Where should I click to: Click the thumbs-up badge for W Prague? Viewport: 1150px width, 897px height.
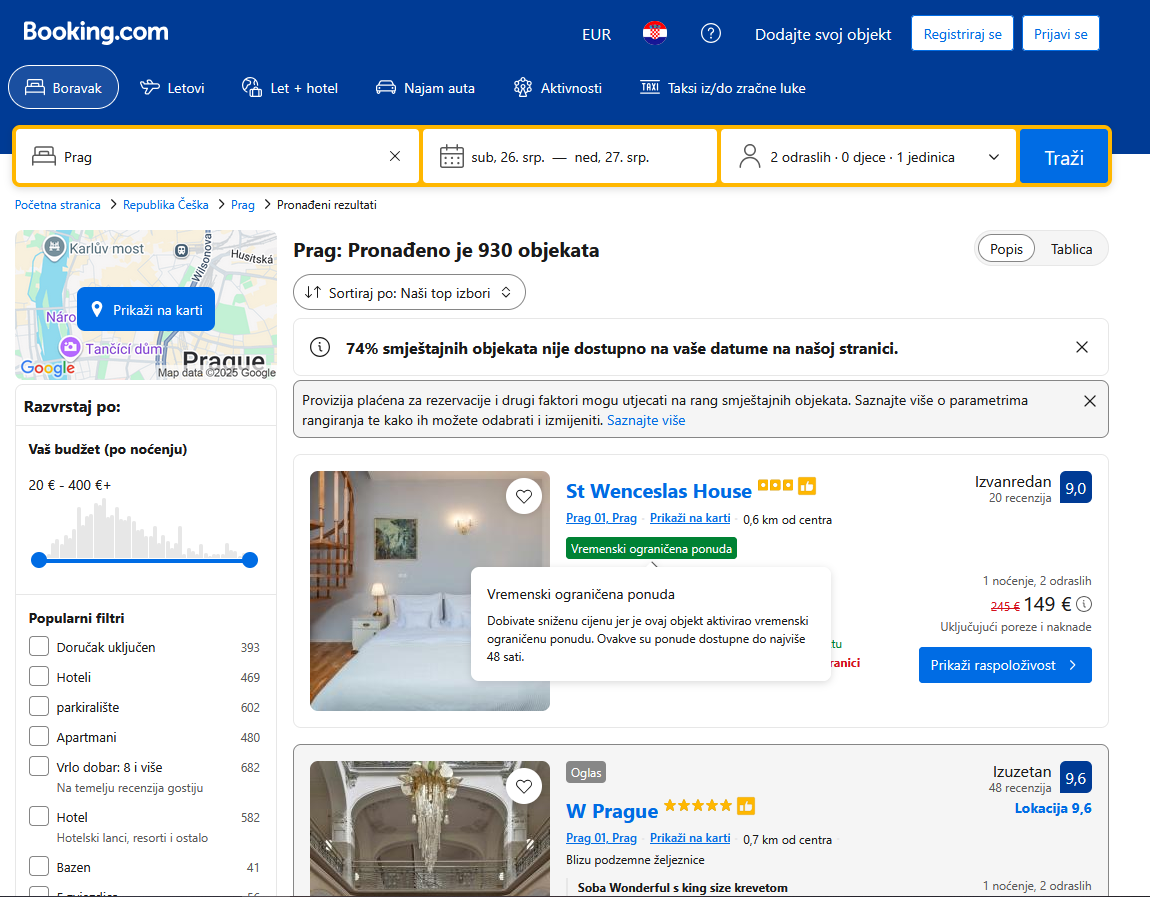pyautogui.click(x=746, y=806)
